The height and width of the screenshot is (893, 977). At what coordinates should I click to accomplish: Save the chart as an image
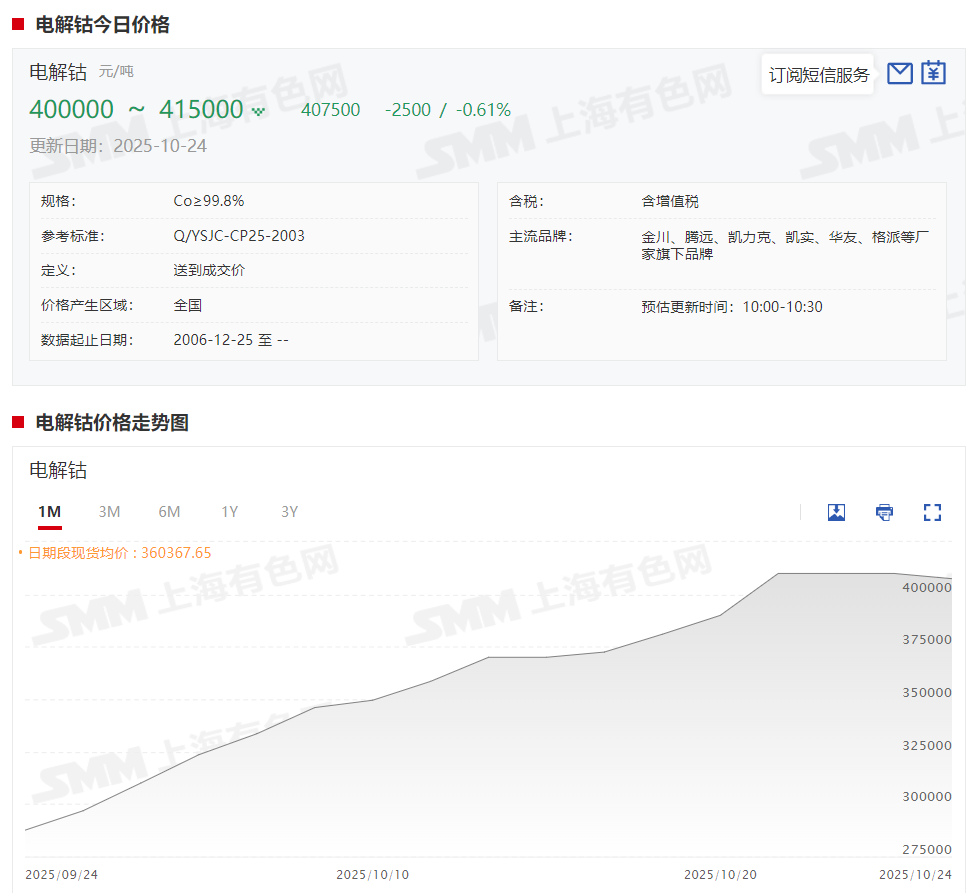tap(836, 512)
